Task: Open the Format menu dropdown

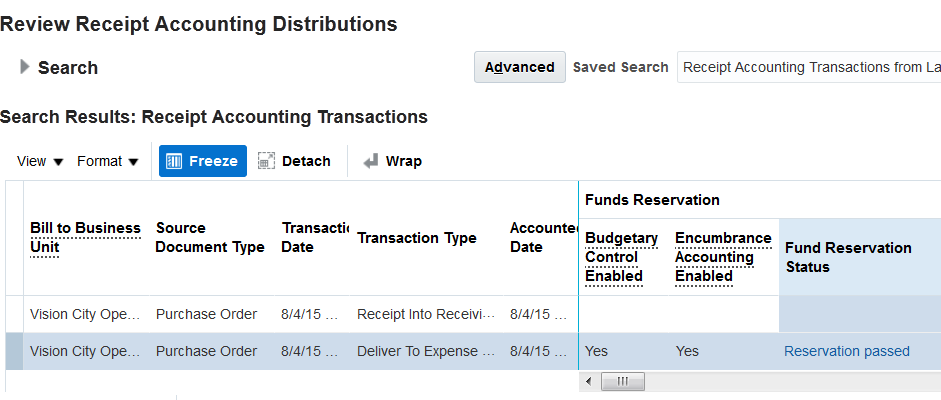Action: pyautogui.click(x=108, y=161)
